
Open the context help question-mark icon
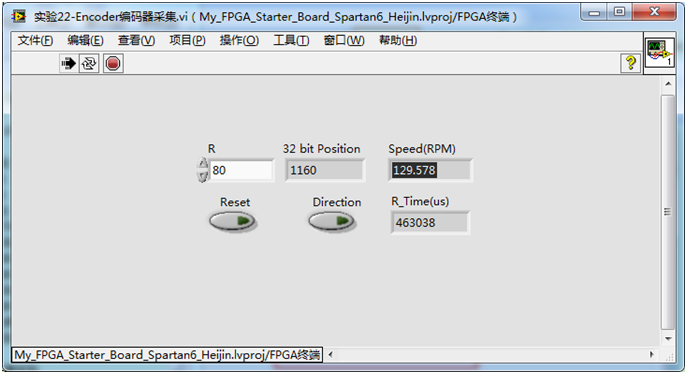(x=630, y=63)
